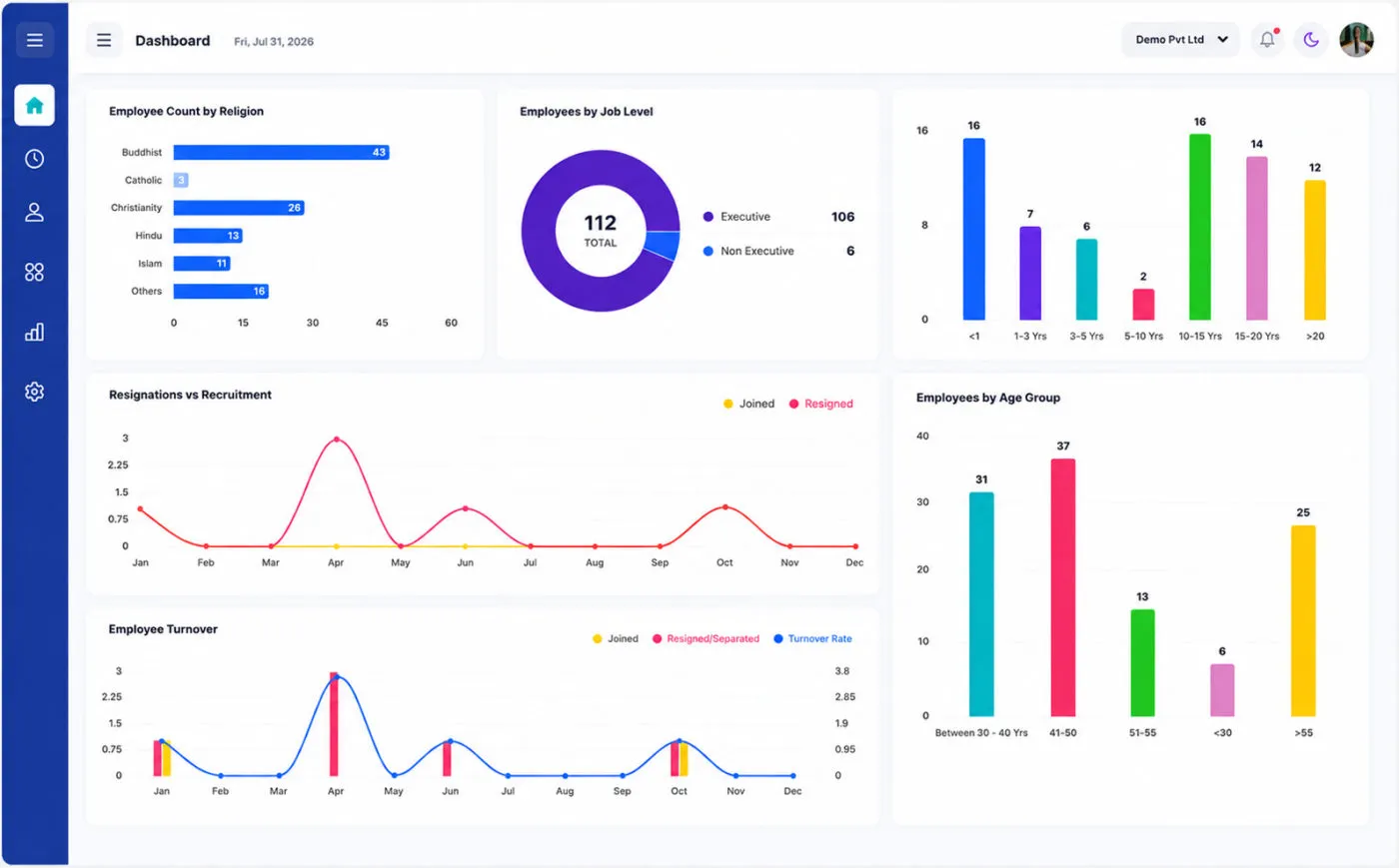
Task: Click the 41-50 age group bar
Action: point(1063,587)
